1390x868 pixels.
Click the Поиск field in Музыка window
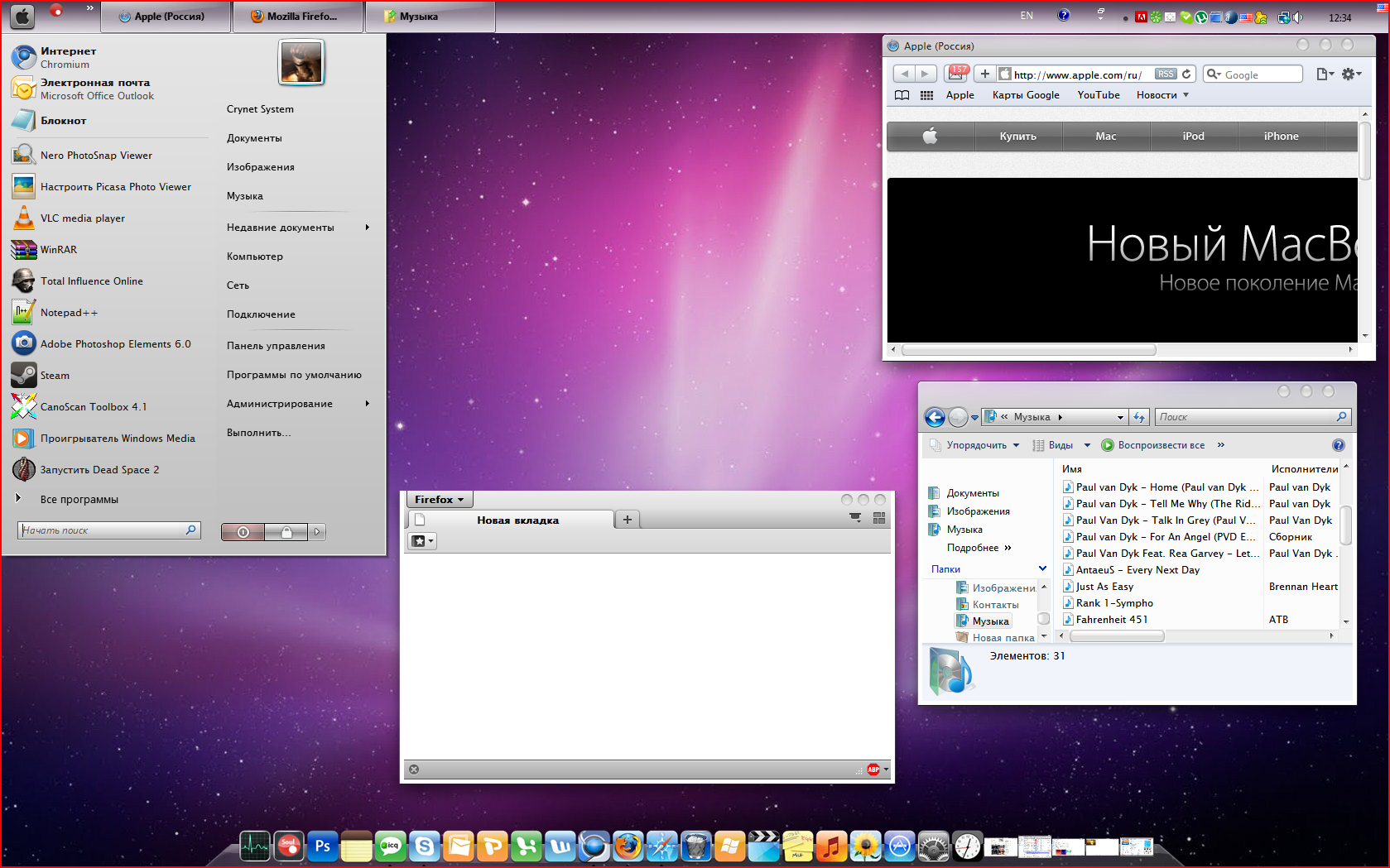click(1253, 417)
